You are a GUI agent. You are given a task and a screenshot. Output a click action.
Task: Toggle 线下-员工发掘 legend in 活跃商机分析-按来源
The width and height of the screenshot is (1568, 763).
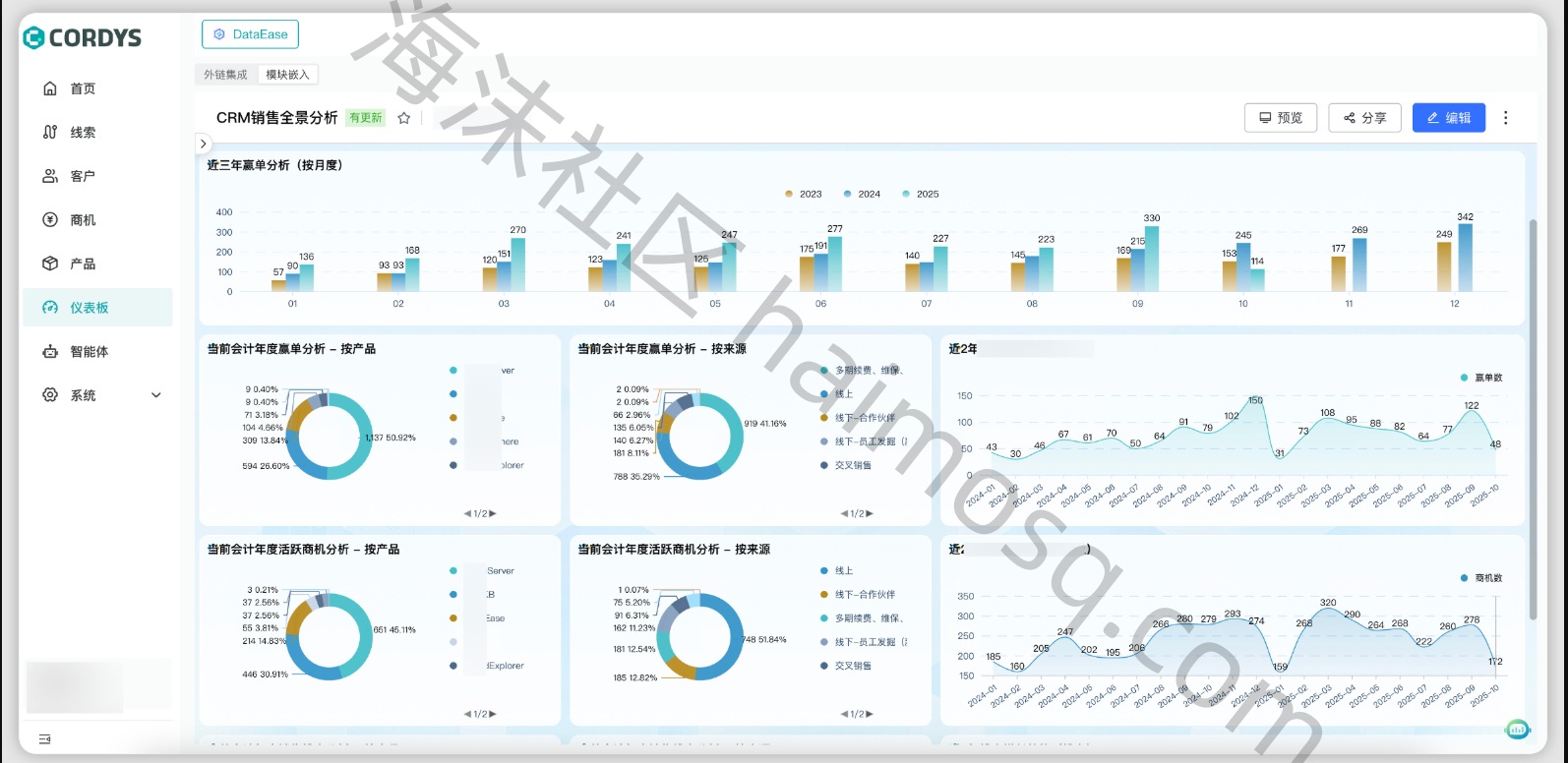(x=863, y=642)
